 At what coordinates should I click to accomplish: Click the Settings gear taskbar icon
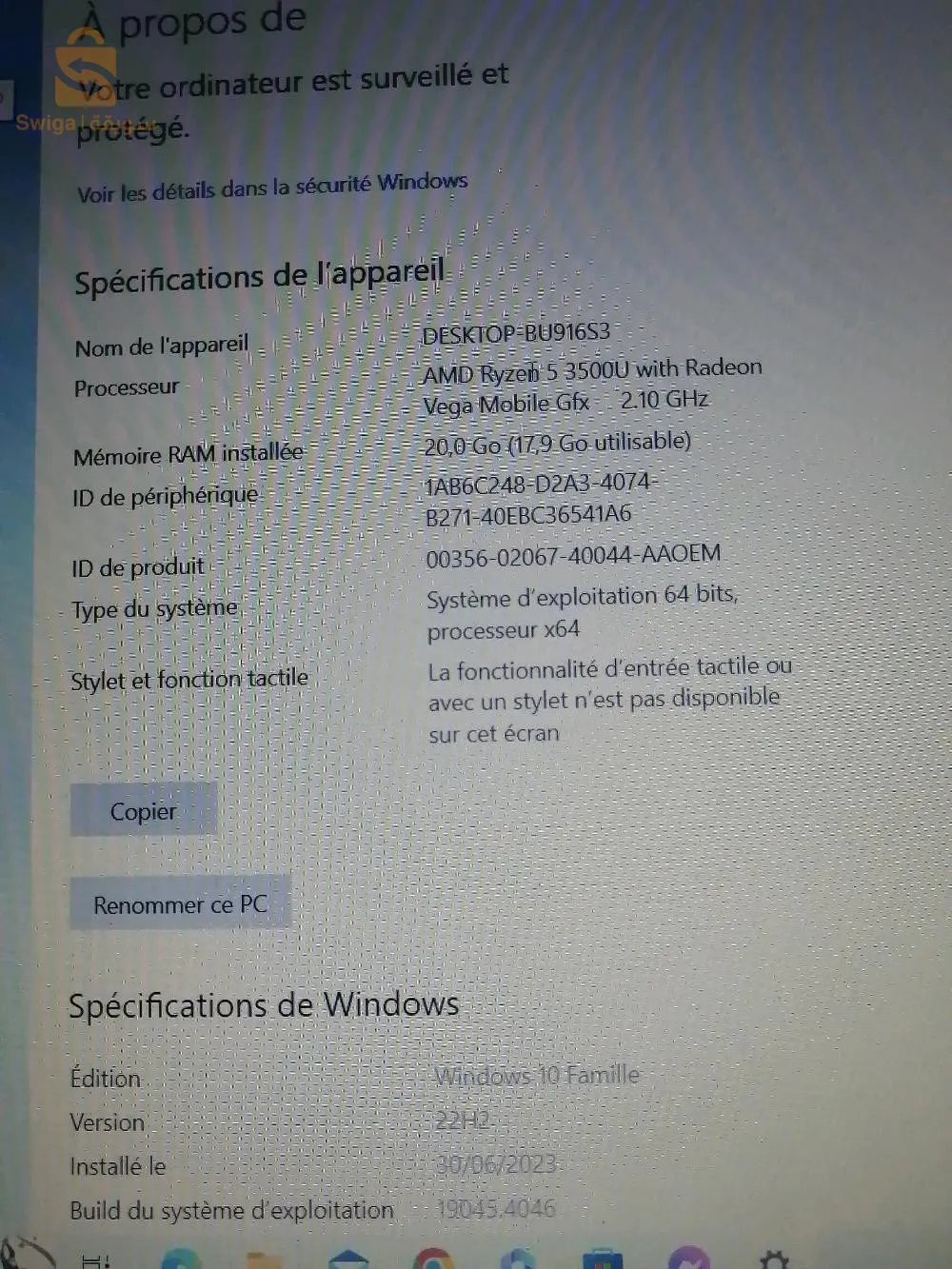click(x=773, y=1260)
